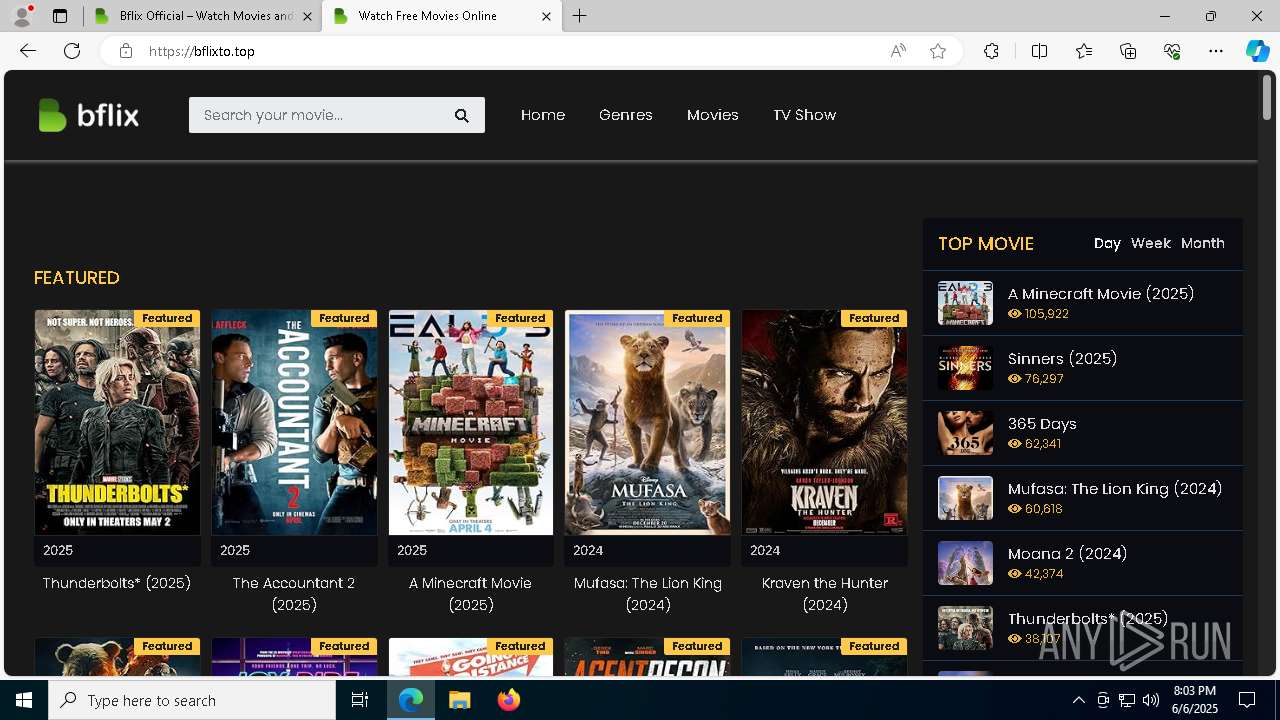This screenshot has width=1280, height=720.
Task: Go to Home menu item
Action: 543,115
